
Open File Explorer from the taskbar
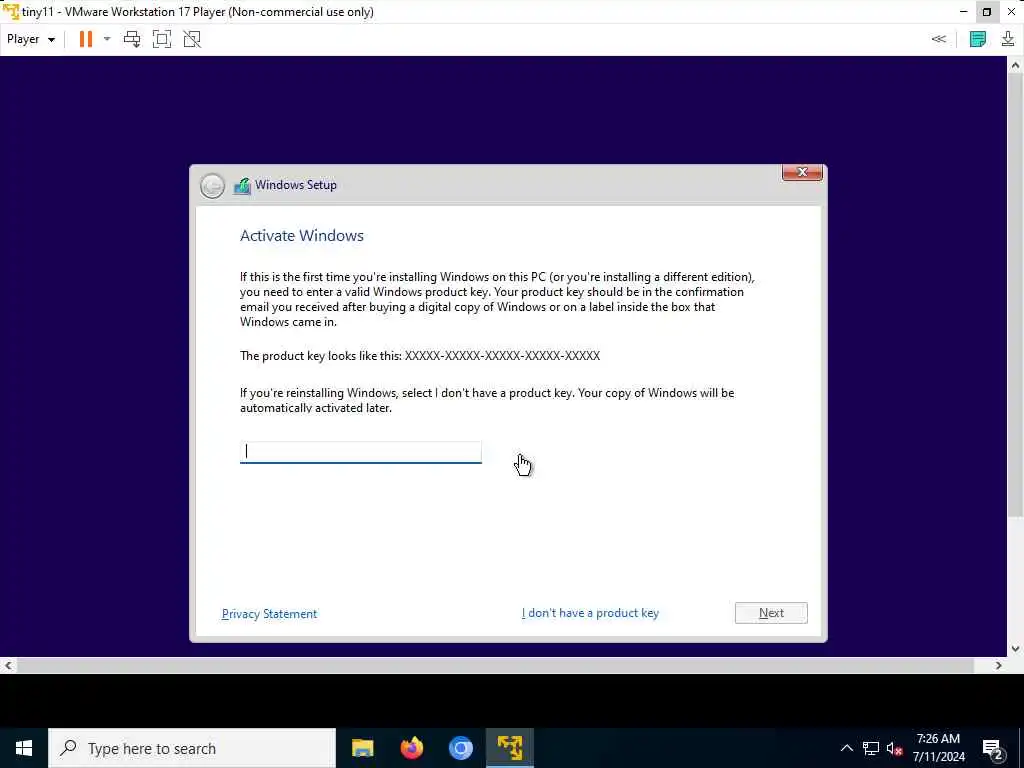362,748
